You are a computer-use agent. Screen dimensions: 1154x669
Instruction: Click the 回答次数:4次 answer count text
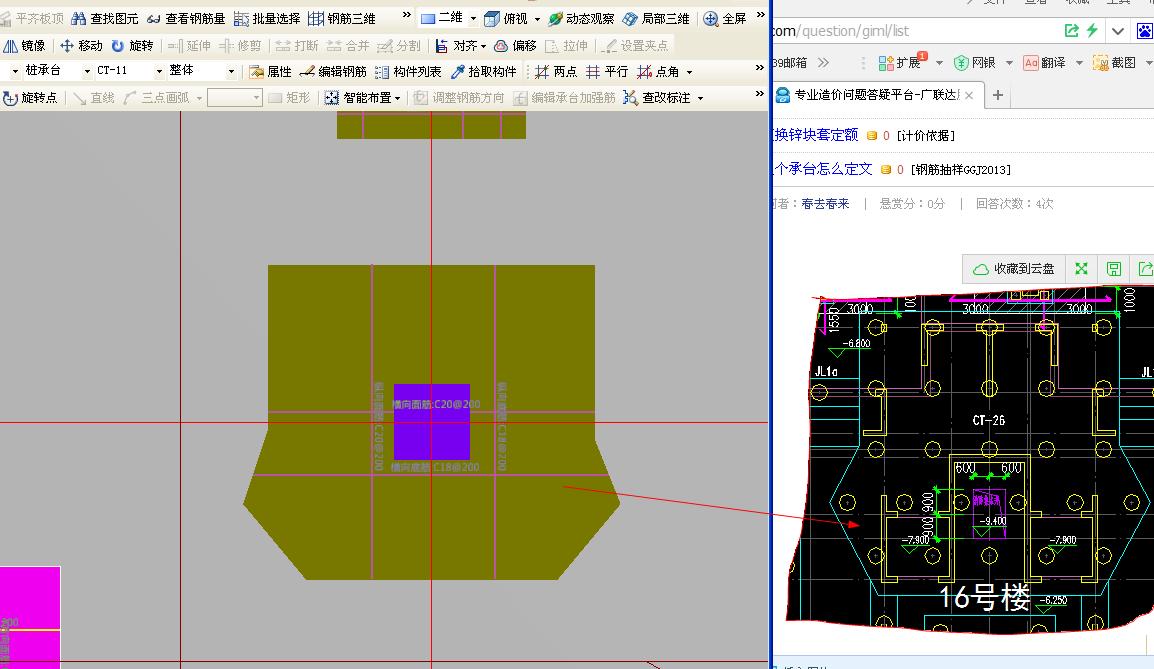(1014, 204)
